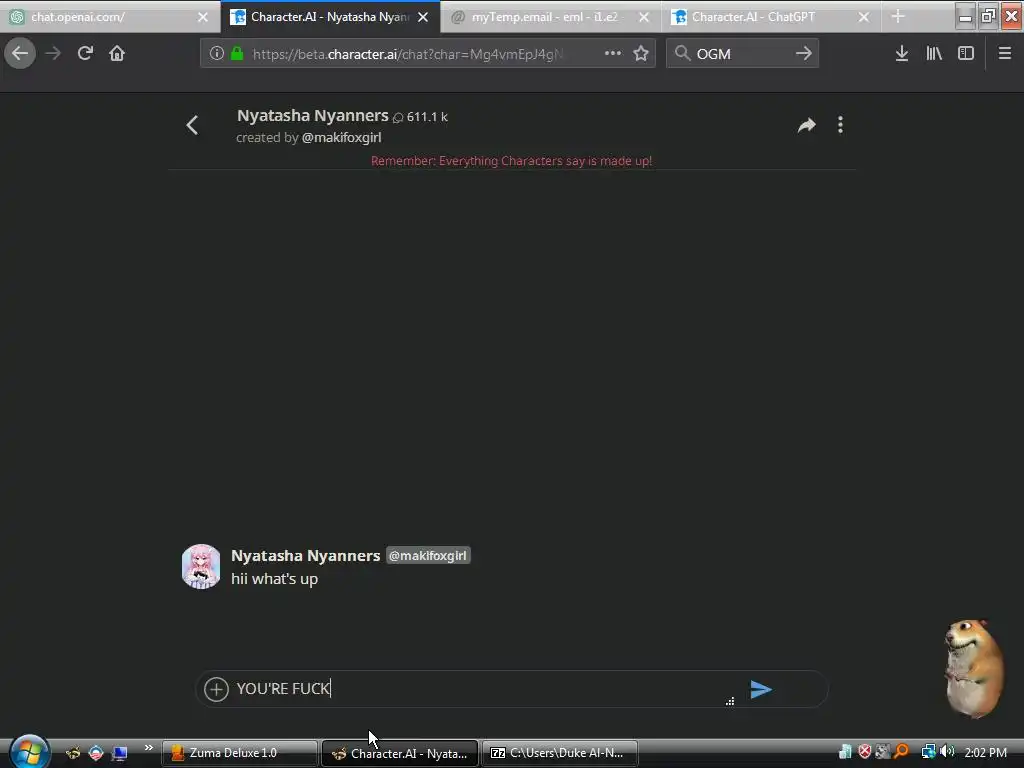Select Character.AI taskbar button

[400, 754]
